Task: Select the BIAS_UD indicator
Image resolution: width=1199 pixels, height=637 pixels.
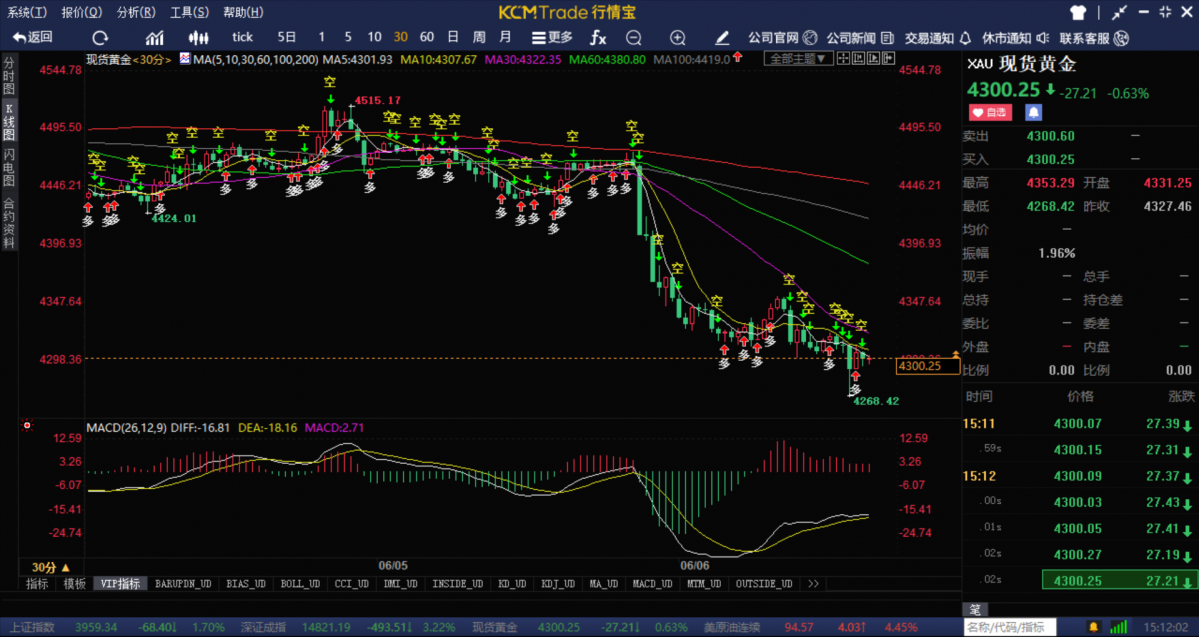Action: coord(245,583)
